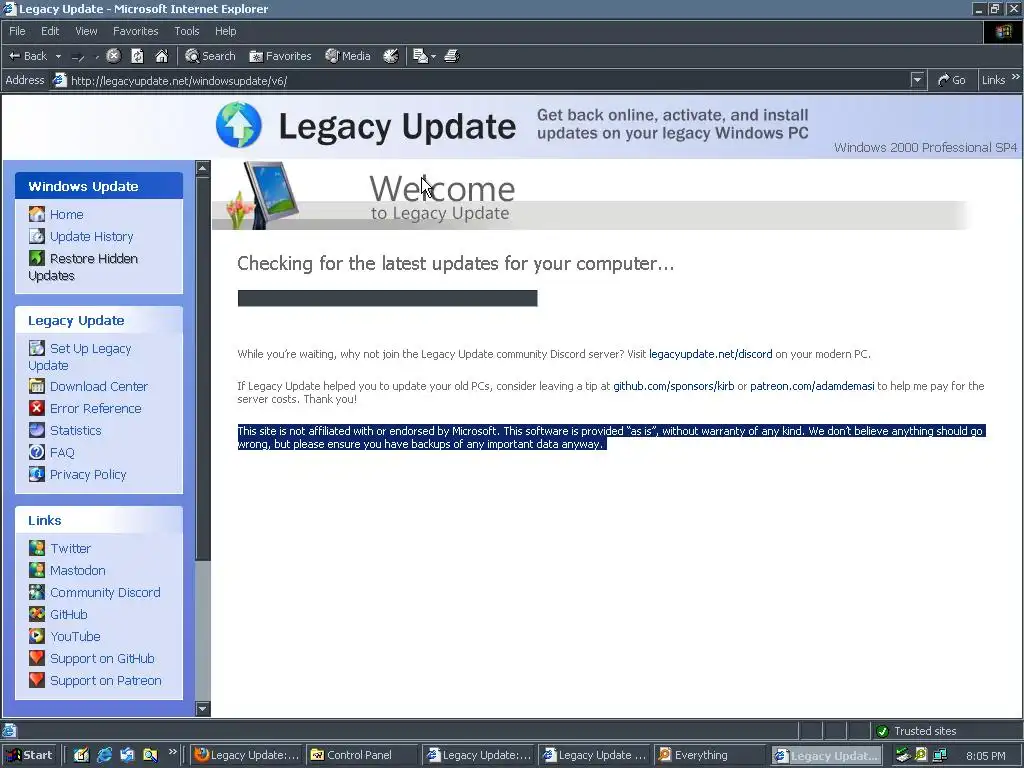Click the Mail toolbar icon
Viewport: 1024px width, 768px height.
click(421, 56)
